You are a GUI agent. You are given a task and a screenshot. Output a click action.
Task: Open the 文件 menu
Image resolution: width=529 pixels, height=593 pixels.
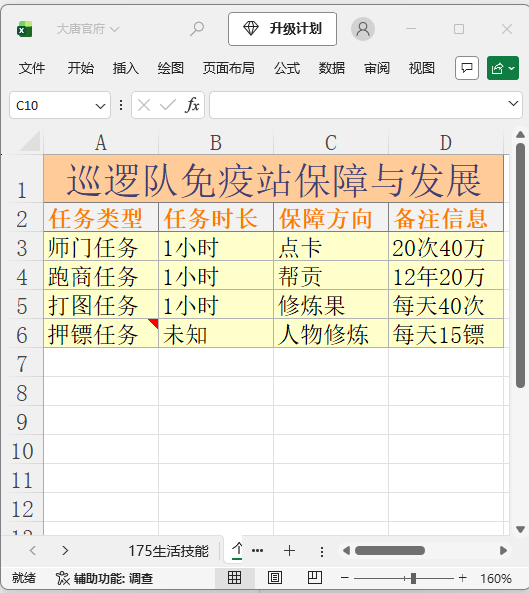click(x=32, y=68)
